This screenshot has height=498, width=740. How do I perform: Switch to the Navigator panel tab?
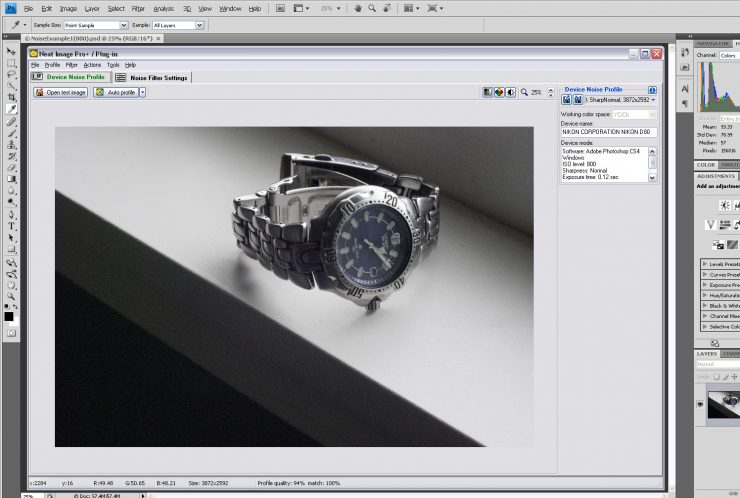pos(713,43)
